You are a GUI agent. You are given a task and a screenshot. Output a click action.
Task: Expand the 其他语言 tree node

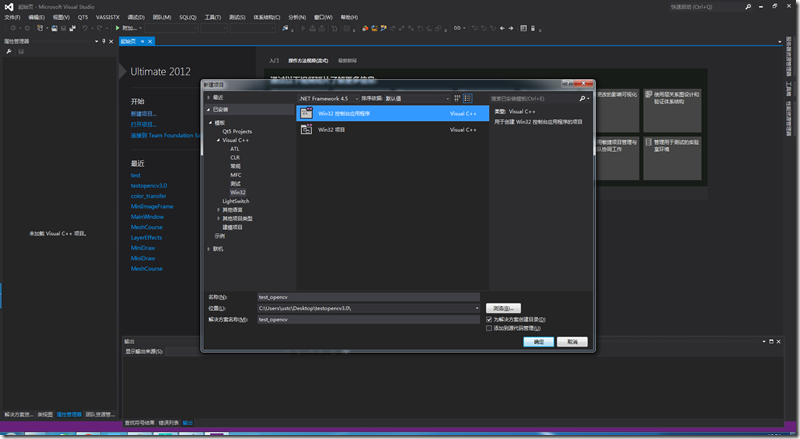(218, 210)
